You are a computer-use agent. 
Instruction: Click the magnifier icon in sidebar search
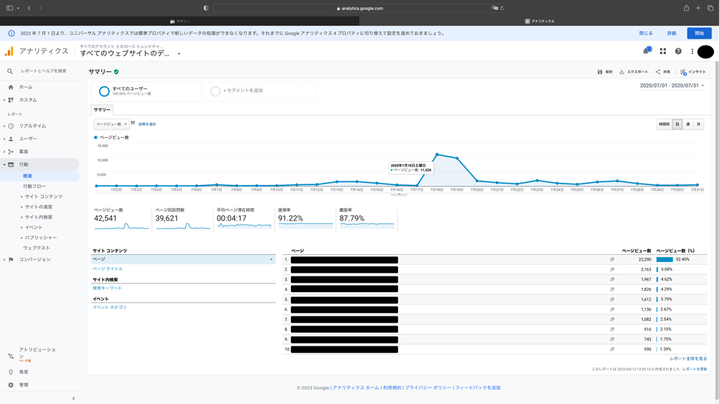(10, 71)
